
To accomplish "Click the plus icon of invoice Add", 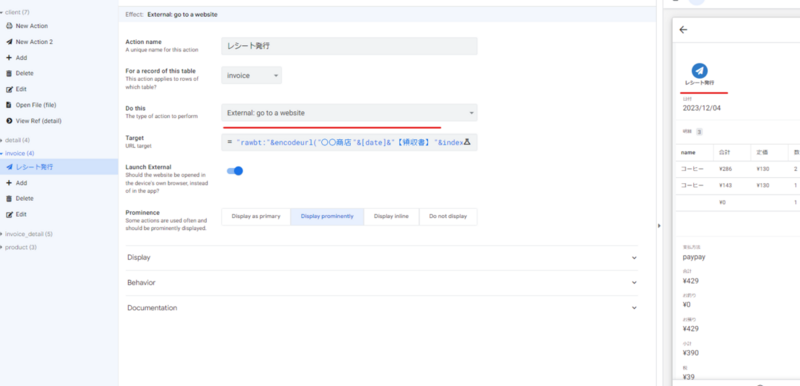I will [x=9, y=183].
